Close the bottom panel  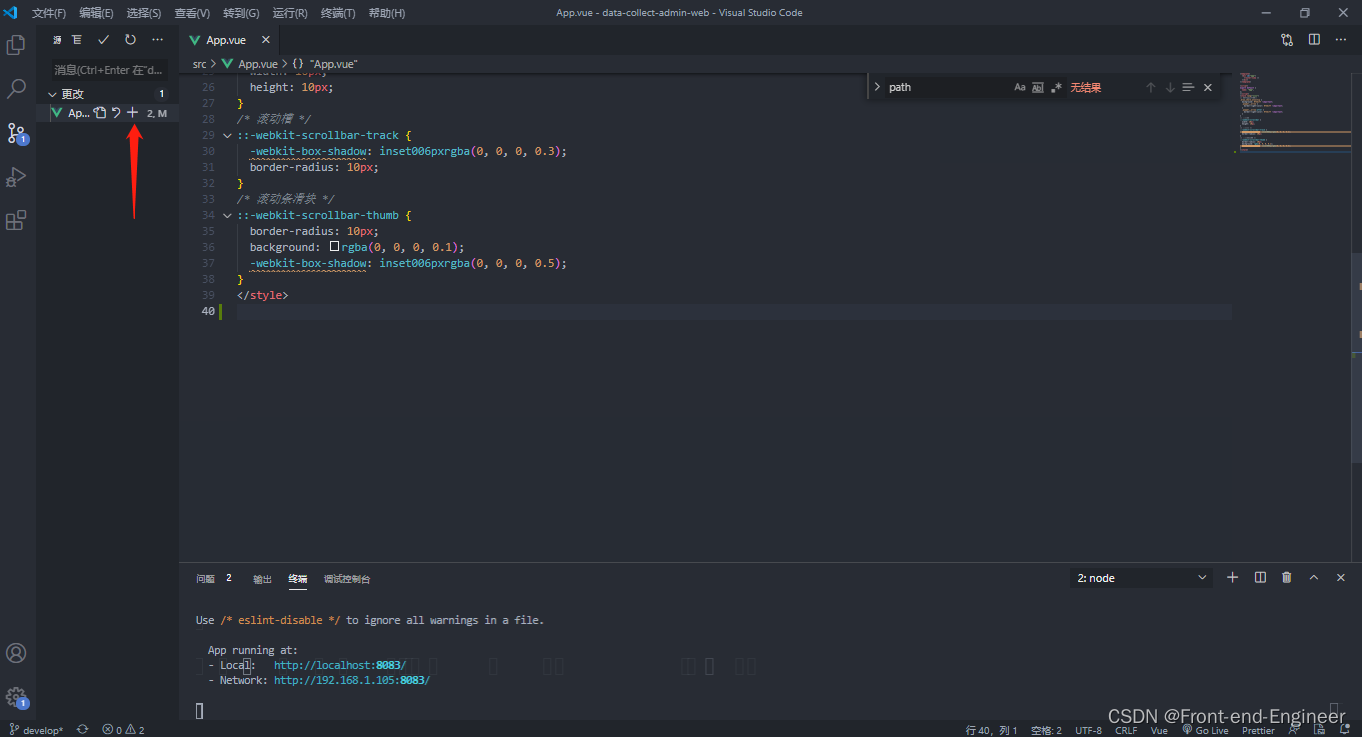point(1341,577)
